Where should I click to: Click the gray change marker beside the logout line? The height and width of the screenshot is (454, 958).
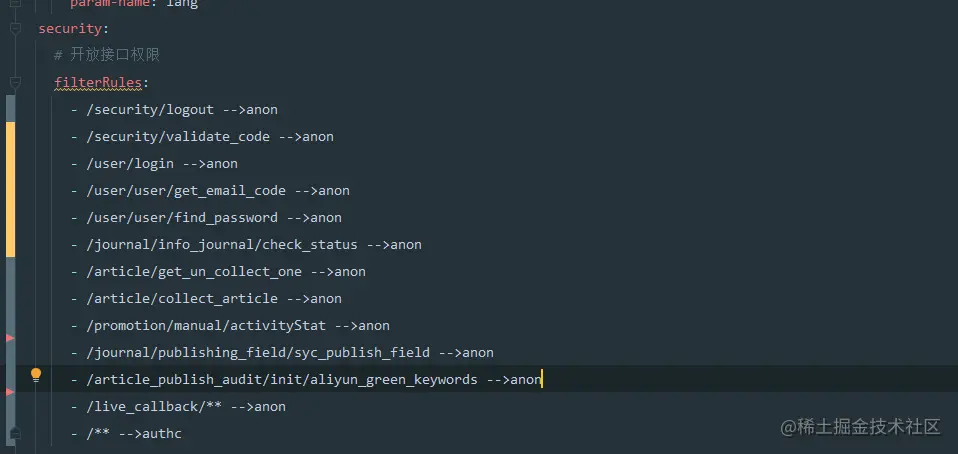[x=10, y=109]
